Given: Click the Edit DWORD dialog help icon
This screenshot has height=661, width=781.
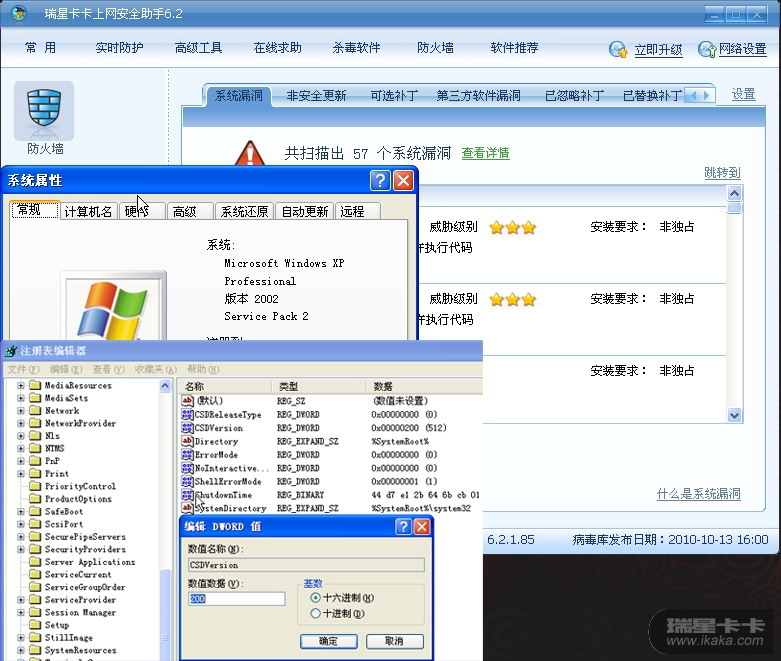Looking at the screenshot, I should click(403, 527).
